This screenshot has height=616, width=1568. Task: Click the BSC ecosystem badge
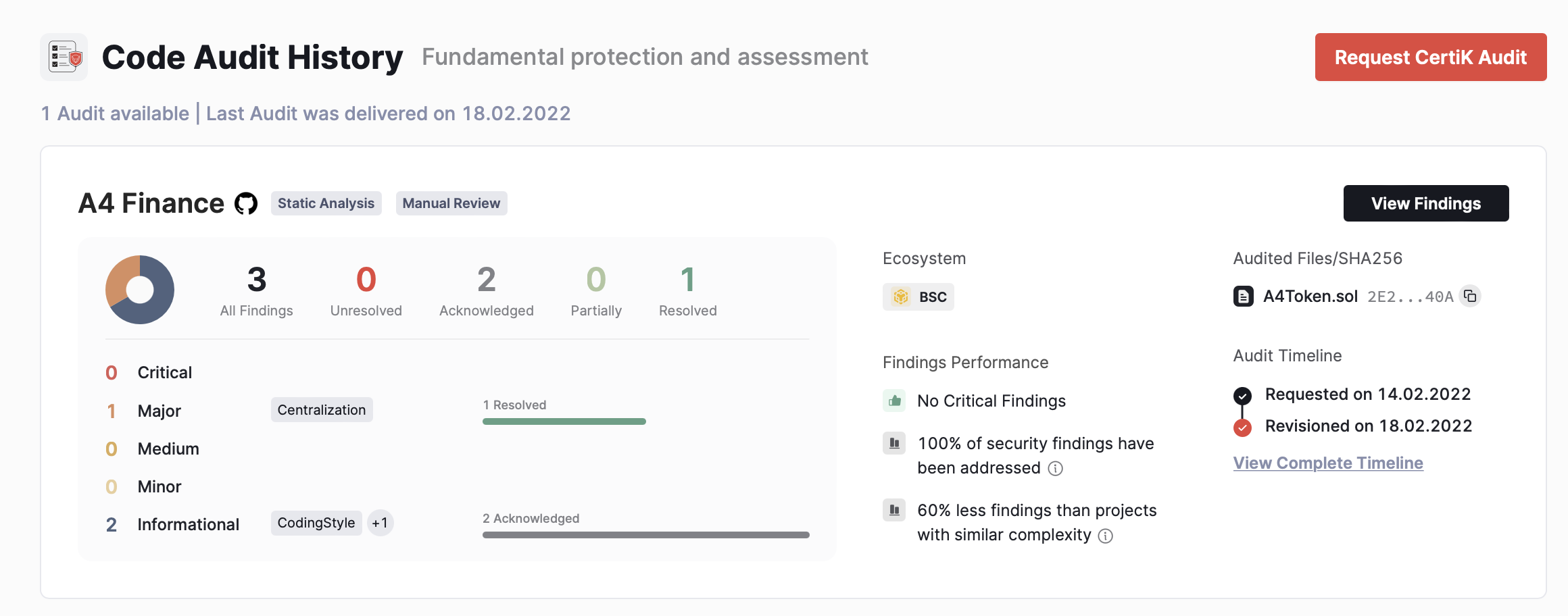[x=918, y=297]
